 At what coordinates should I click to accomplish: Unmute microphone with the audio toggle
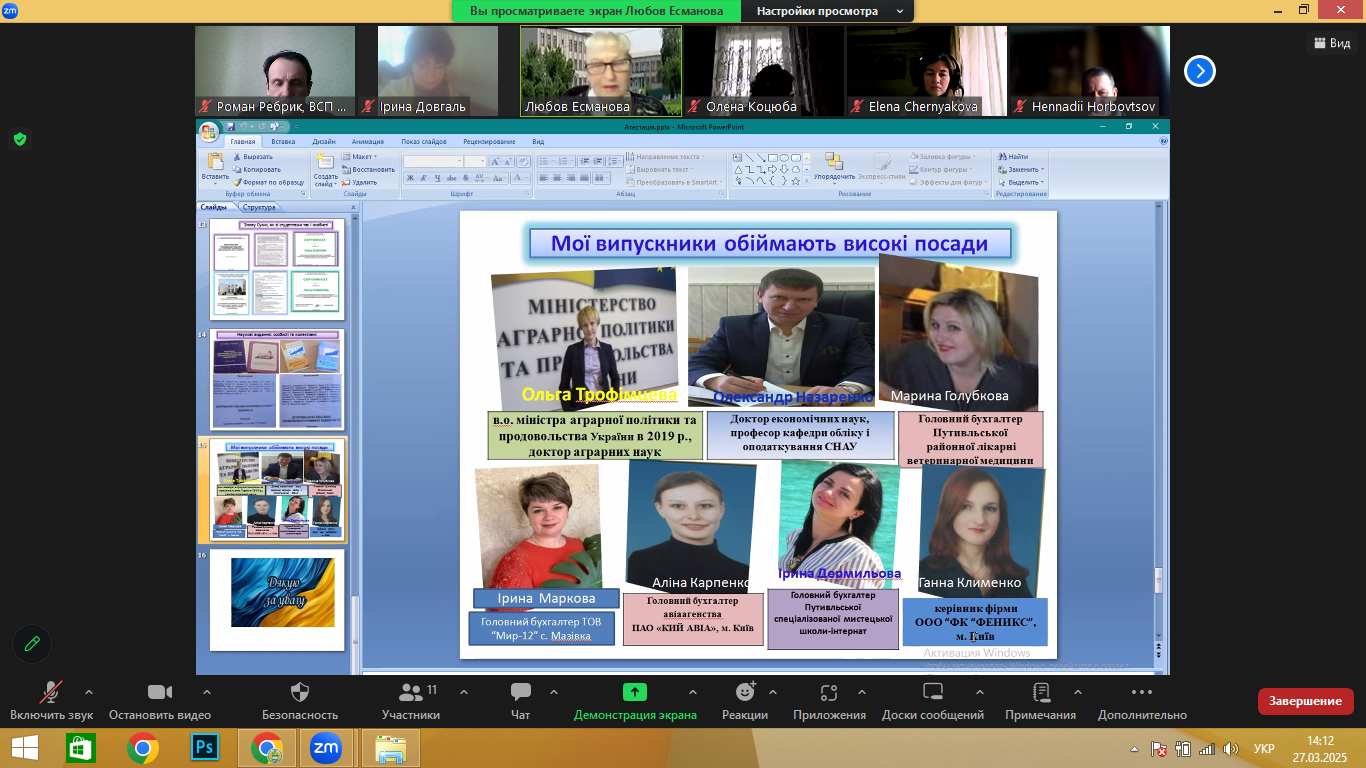click(51, 692)
